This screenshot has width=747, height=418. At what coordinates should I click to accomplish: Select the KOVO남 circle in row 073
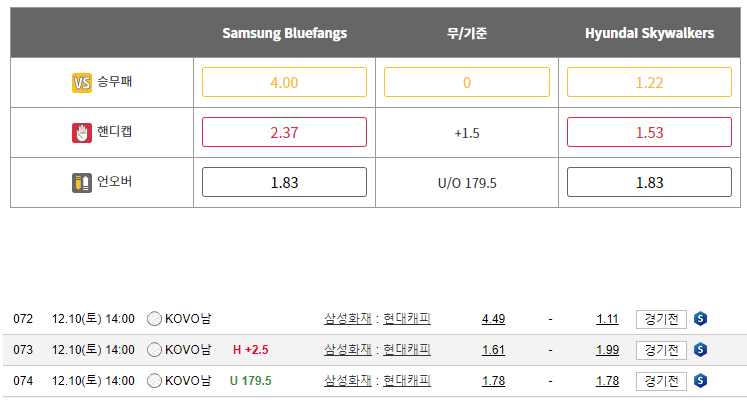(x=154, y=350)
